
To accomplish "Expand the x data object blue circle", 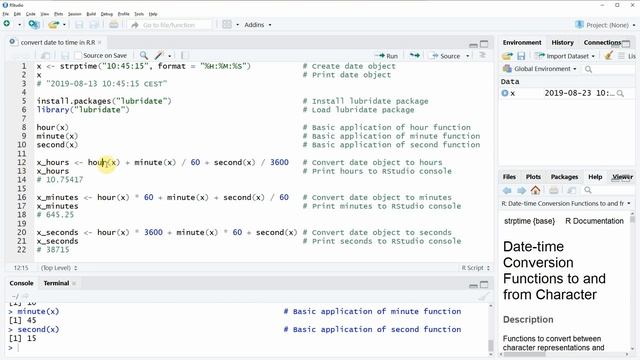I will 505,93.
